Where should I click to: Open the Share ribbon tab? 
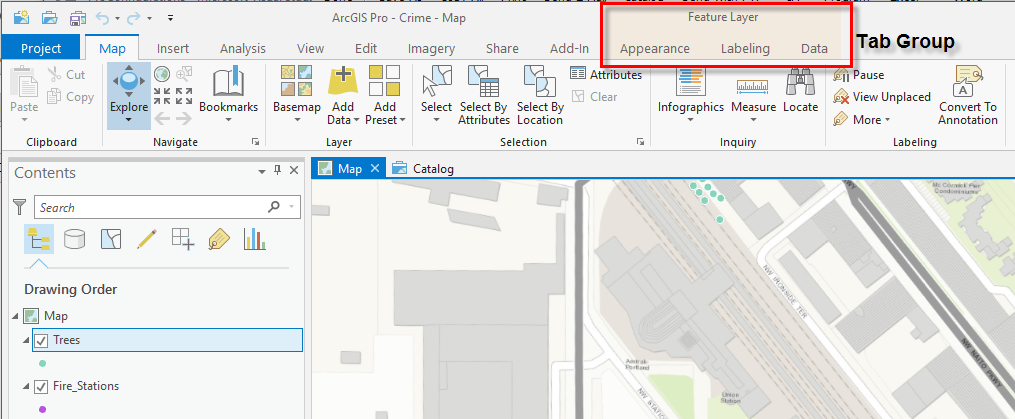pyautogui.click(x=502, y=49)
